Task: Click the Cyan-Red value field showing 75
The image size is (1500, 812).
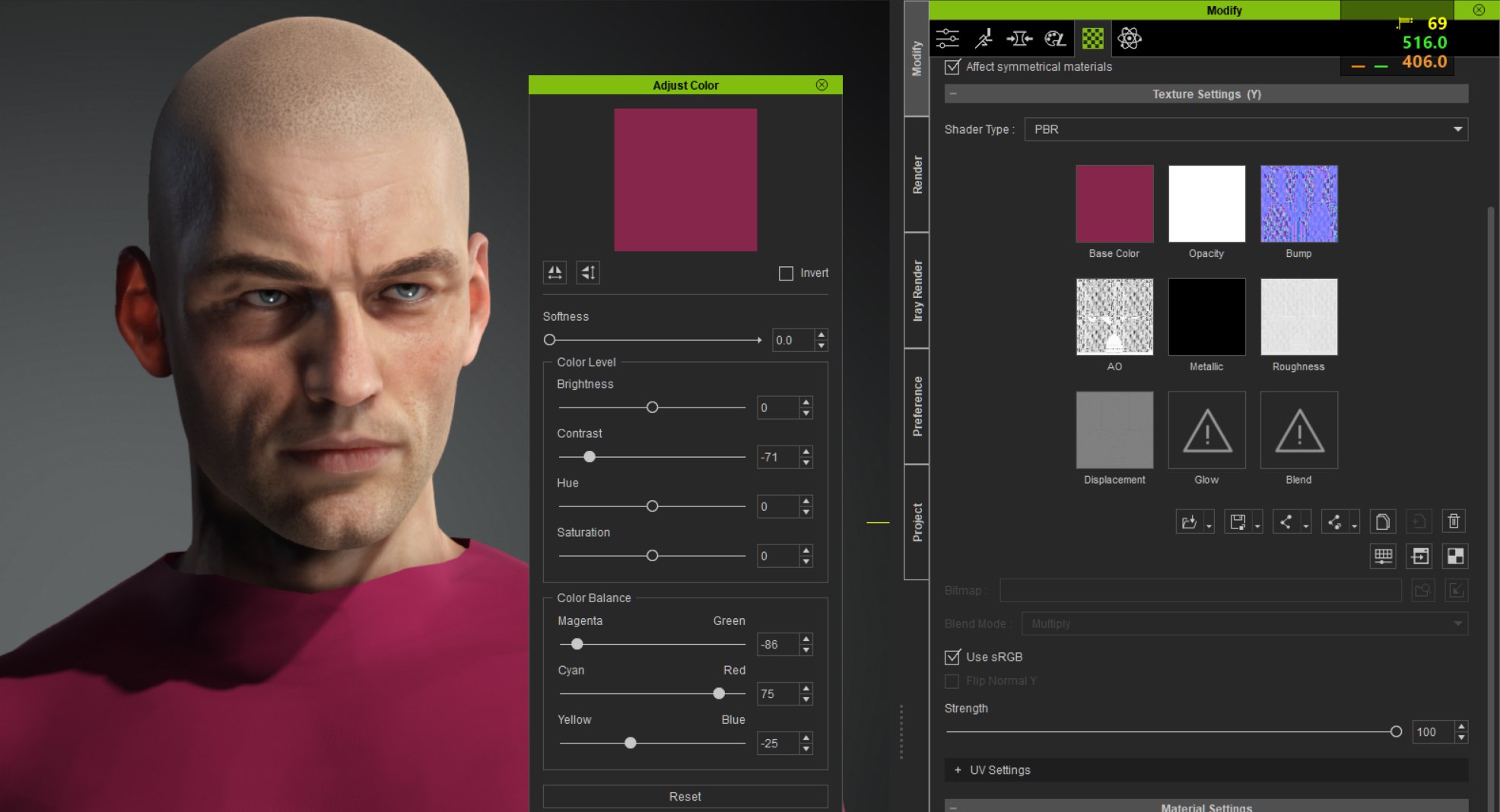Action: click(x=778, y=693)
